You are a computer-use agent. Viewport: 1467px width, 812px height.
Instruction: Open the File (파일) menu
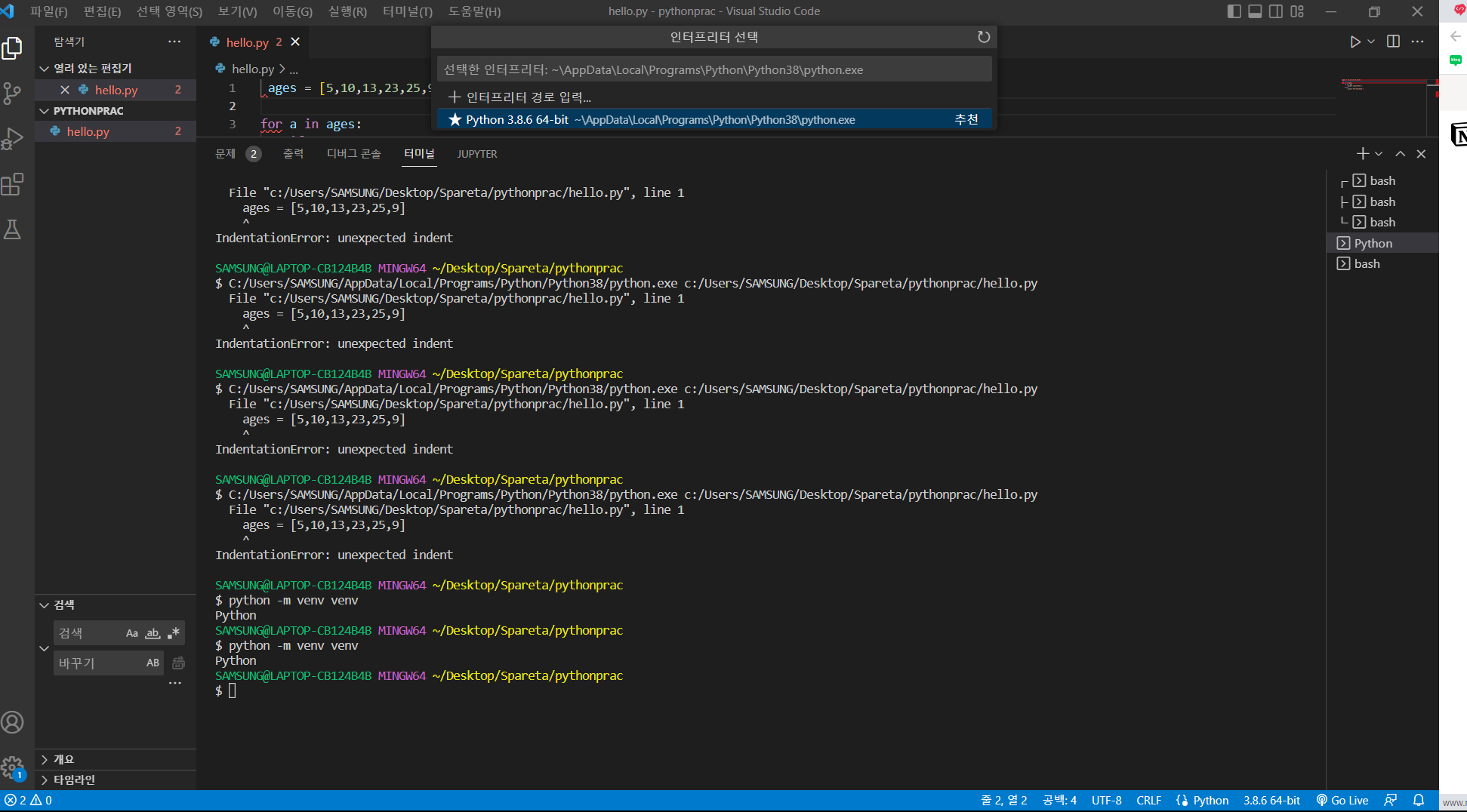click(48, 11)
